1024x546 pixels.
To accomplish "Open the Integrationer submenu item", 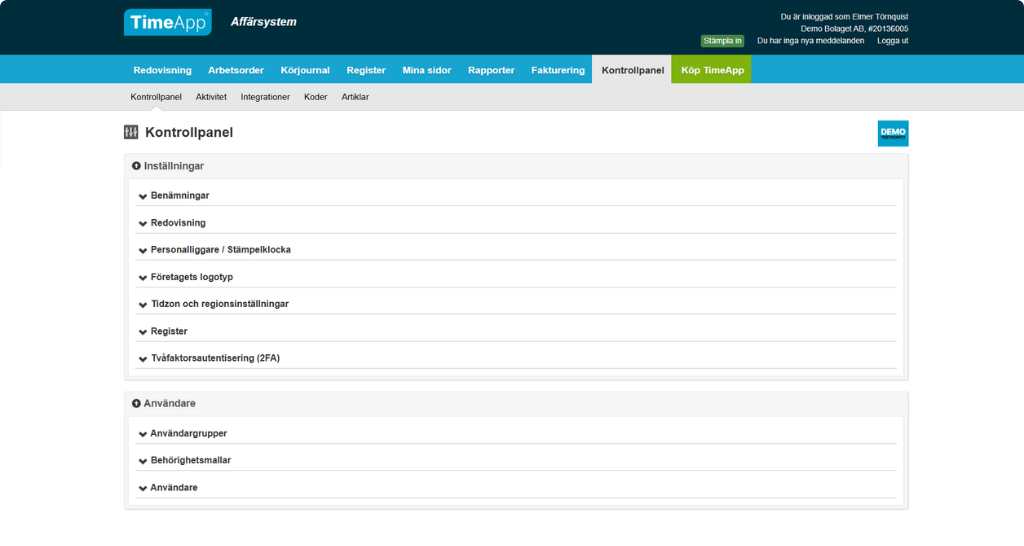I will [265, 97].
